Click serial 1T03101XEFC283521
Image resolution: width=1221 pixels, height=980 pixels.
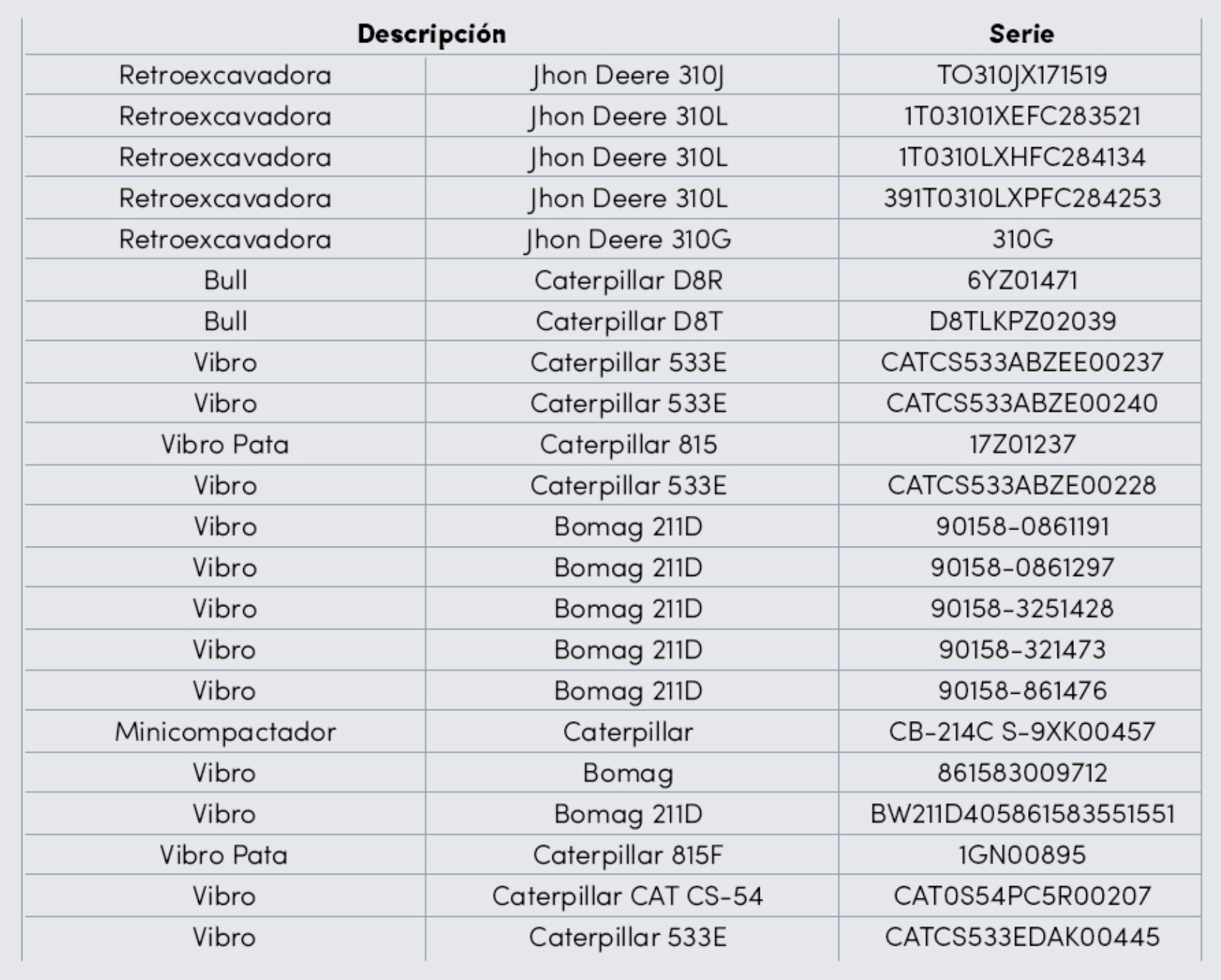[1022, 116]
